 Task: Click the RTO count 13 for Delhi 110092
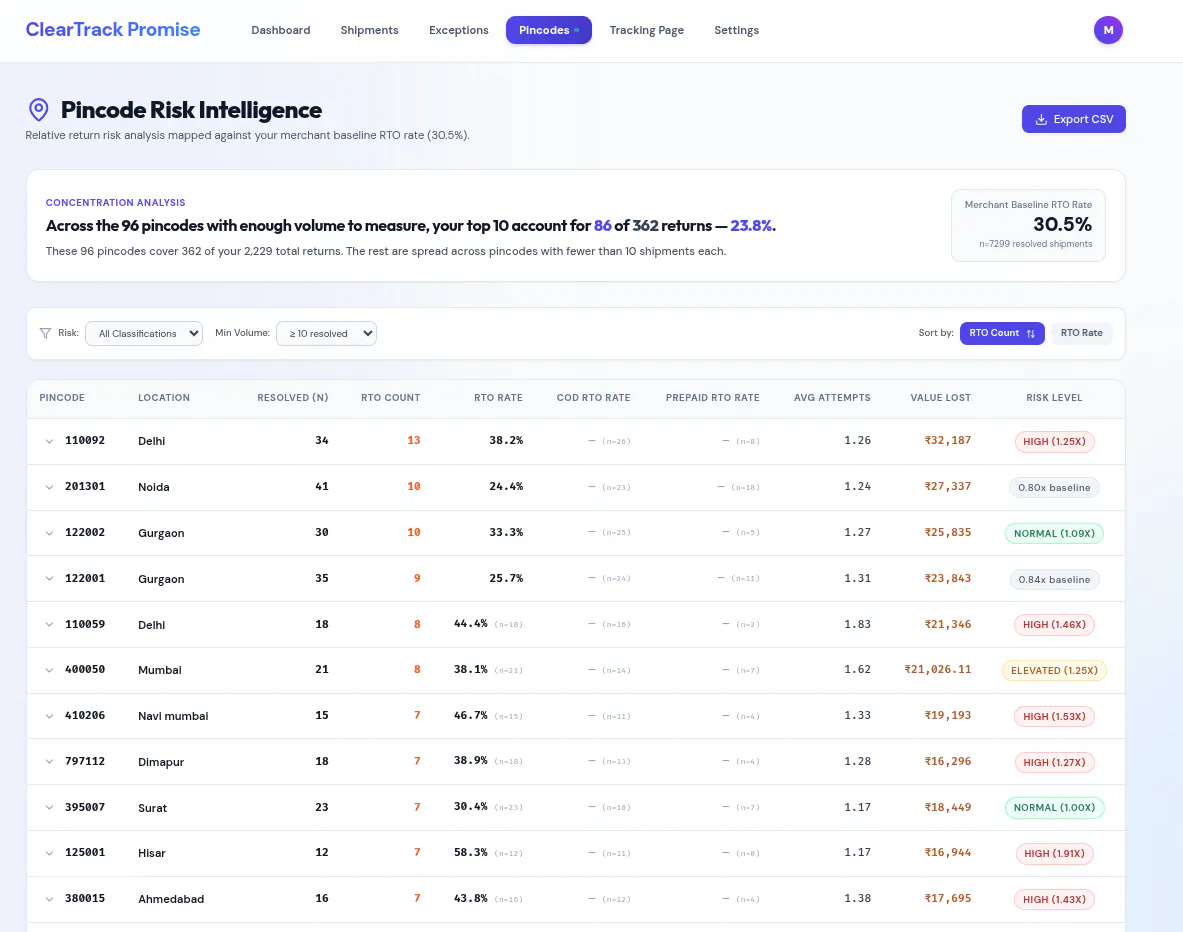coord(413,440)
